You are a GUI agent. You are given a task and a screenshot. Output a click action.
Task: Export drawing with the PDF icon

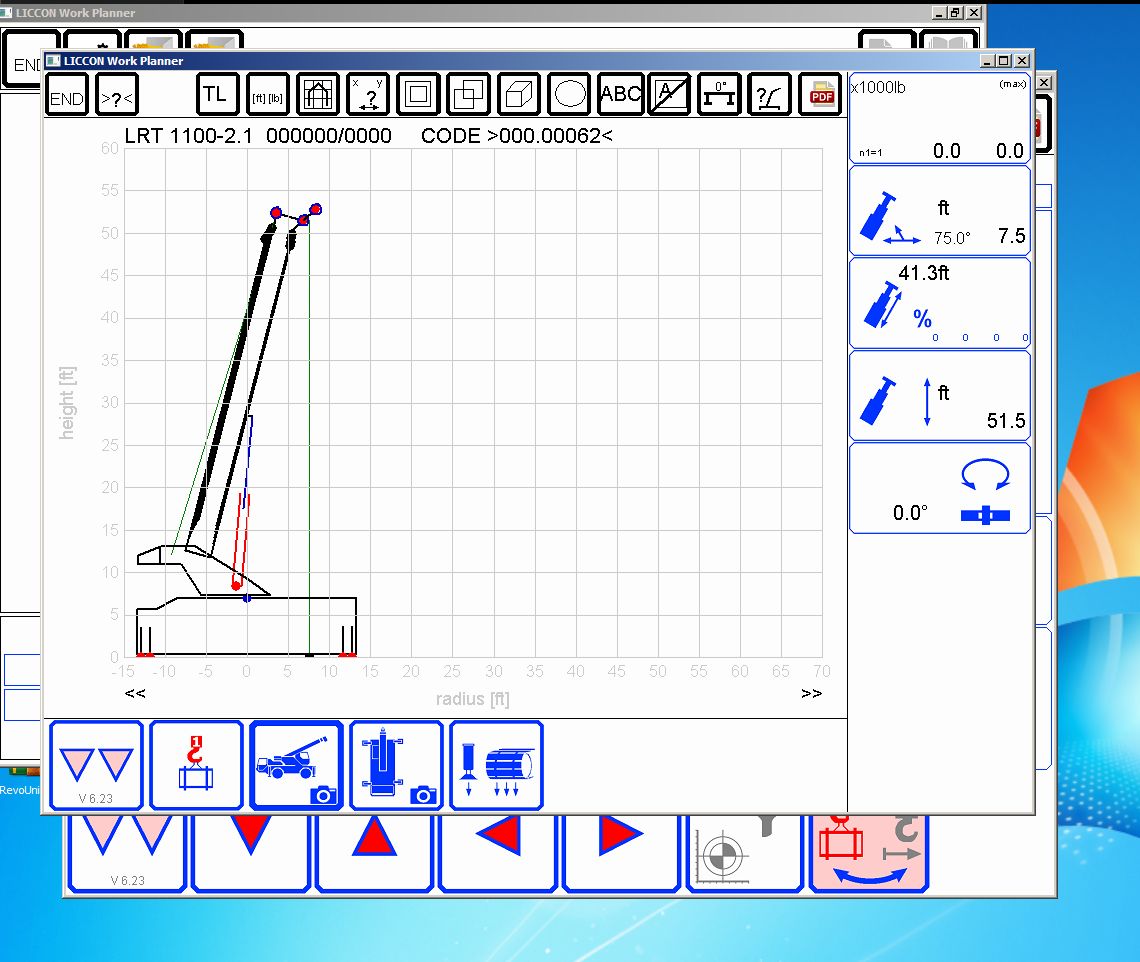coord(821,95)
